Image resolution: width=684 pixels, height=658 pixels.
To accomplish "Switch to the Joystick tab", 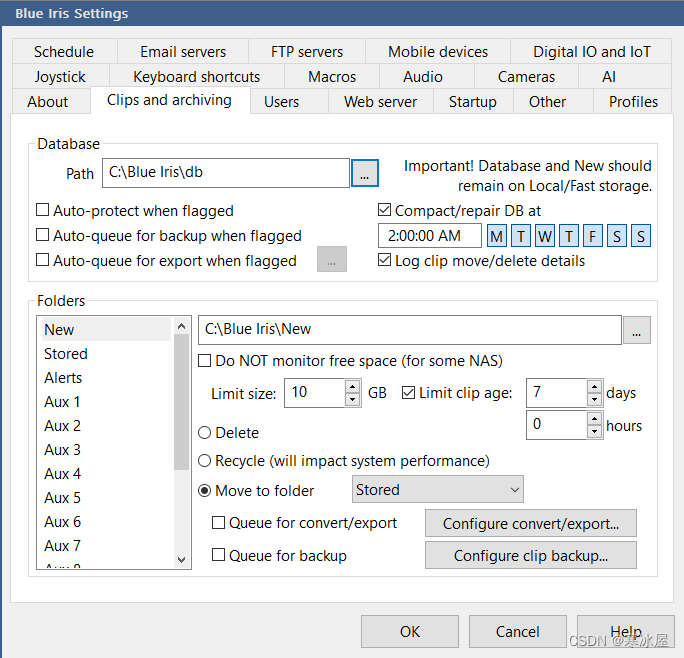I will 60,76.
